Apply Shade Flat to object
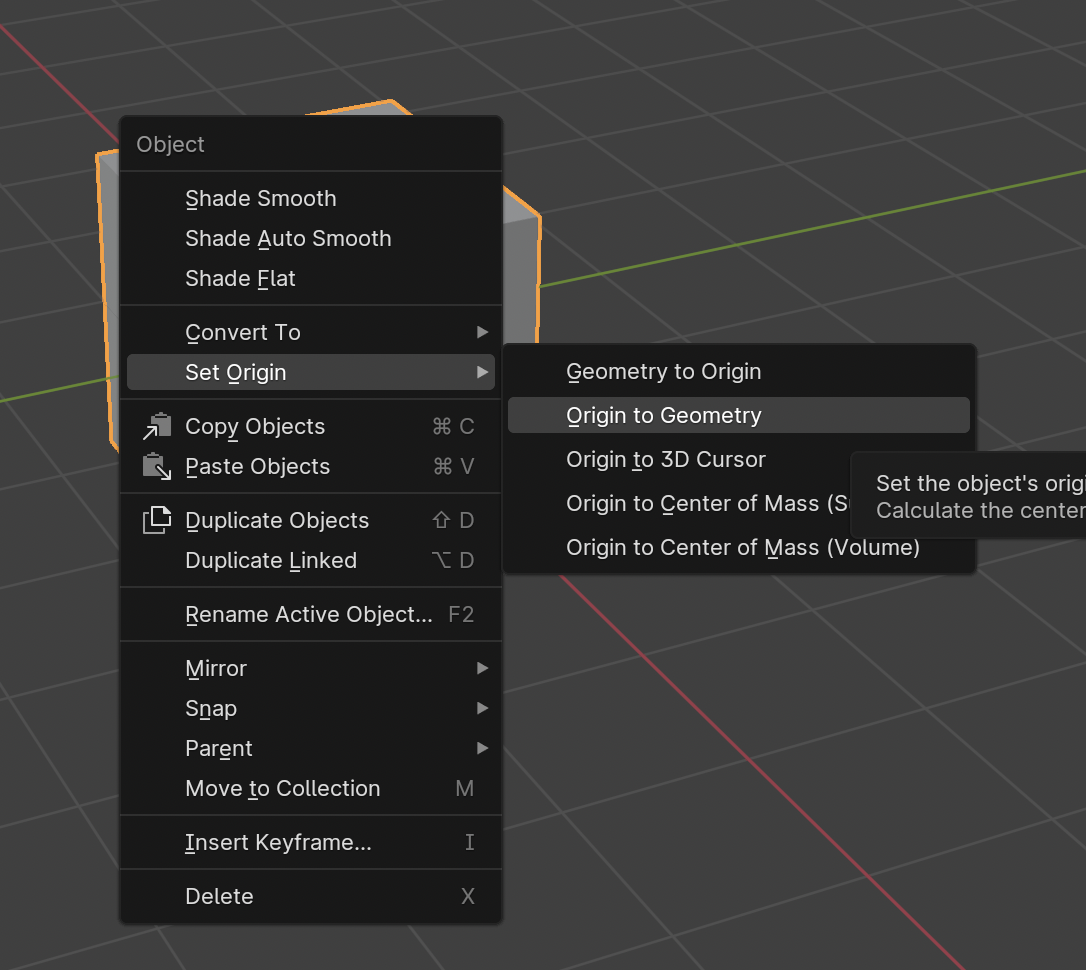This screenshot has height=970, width=1086. click(x=240, y=278)
